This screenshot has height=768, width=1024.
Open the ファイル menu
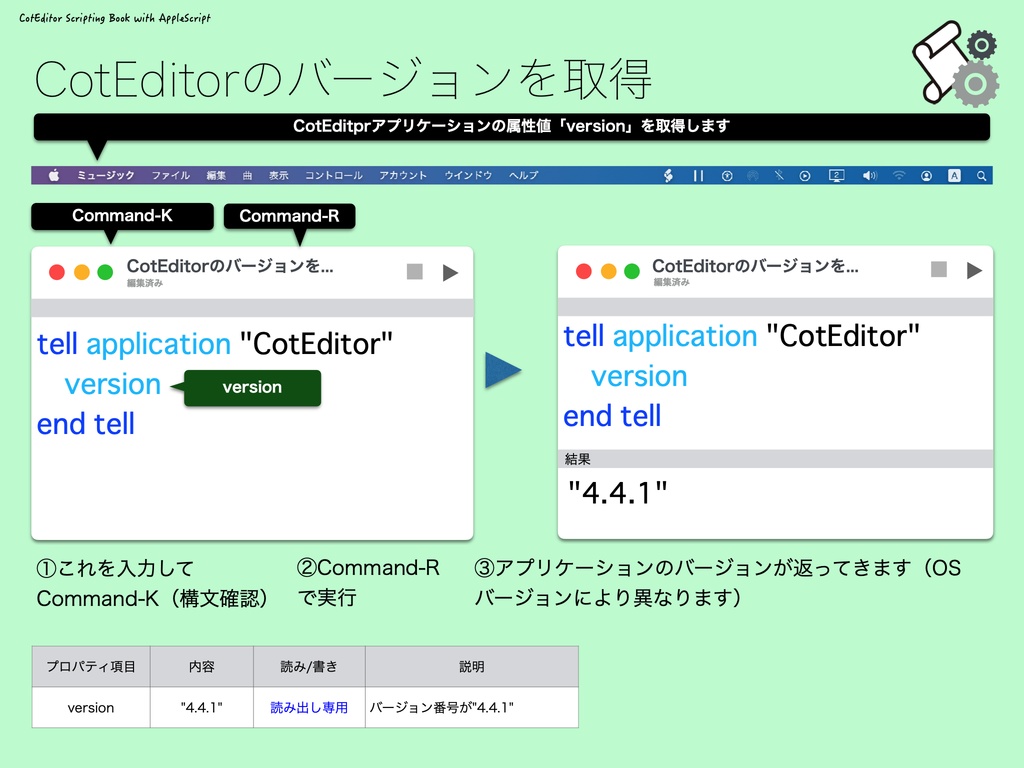tap(171, 174)
